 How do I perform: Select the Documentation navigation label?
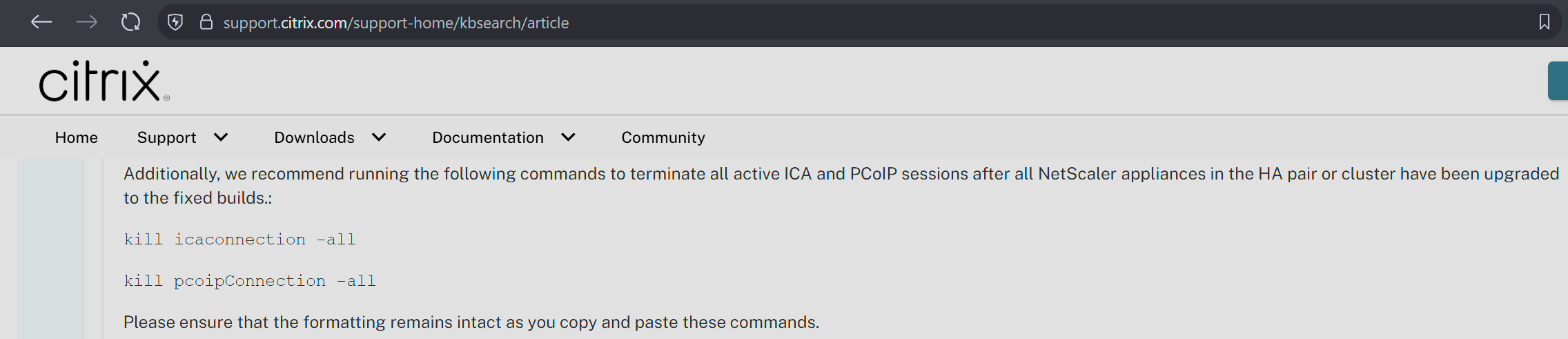pyautogui.click(x=487, y=137)
